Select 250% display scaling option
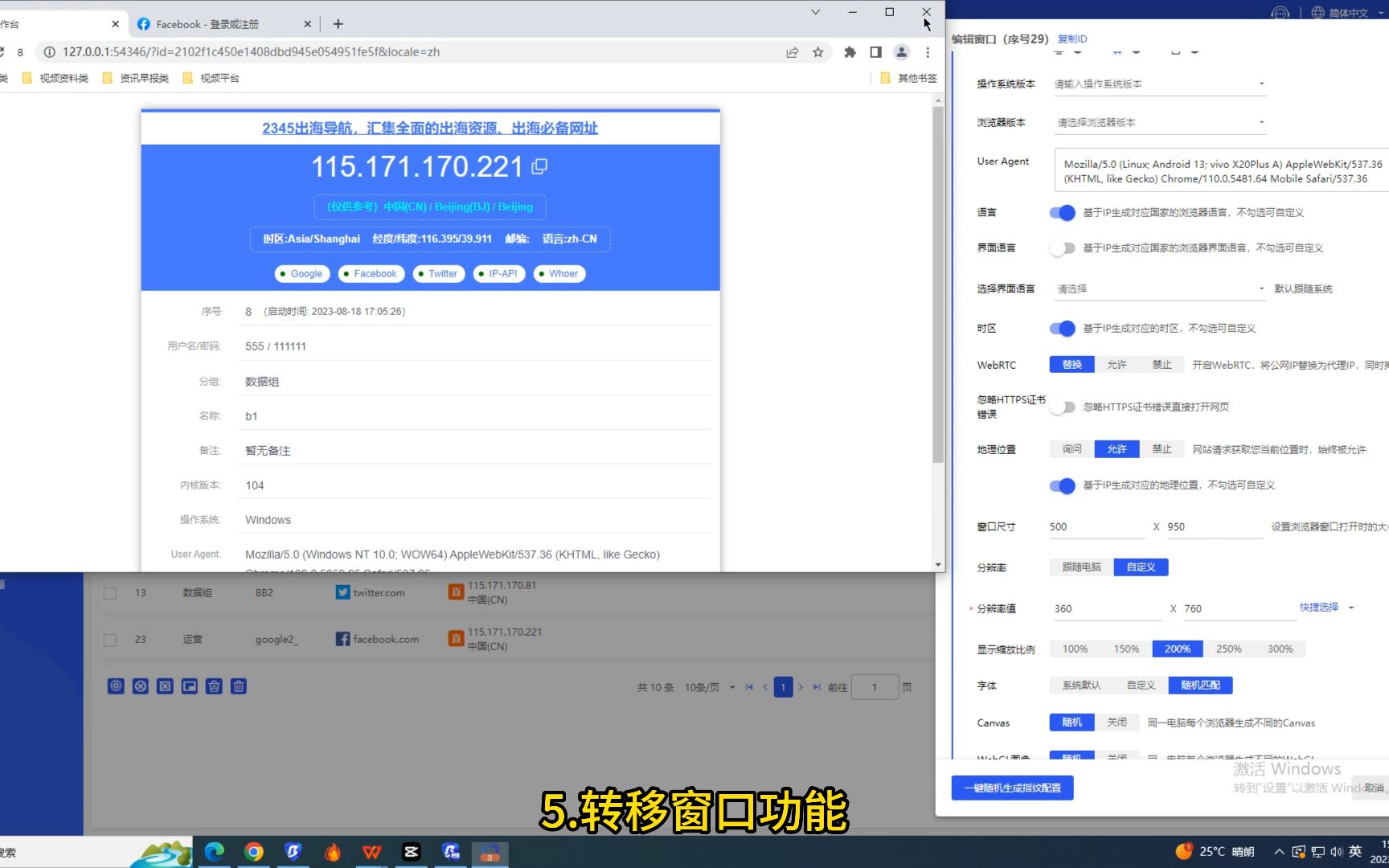 [1227, 648]
